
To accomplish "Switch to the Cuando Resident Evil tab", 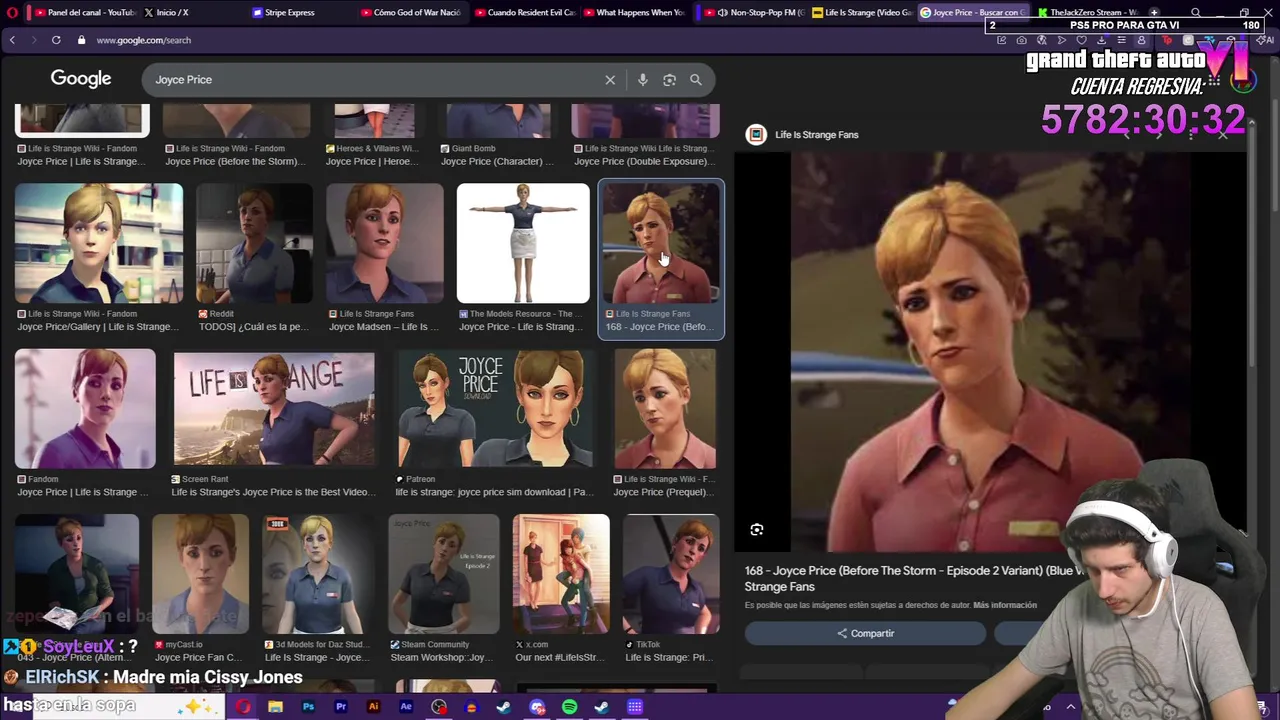I will click(x=525, y=12).
